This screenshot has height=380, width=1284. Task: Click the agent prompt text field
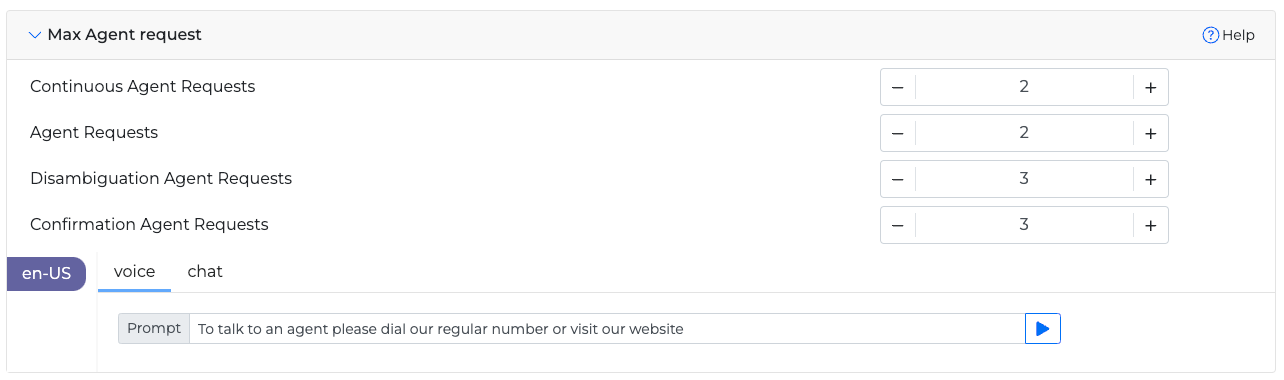pyautogui.click(x=608, y=328)
